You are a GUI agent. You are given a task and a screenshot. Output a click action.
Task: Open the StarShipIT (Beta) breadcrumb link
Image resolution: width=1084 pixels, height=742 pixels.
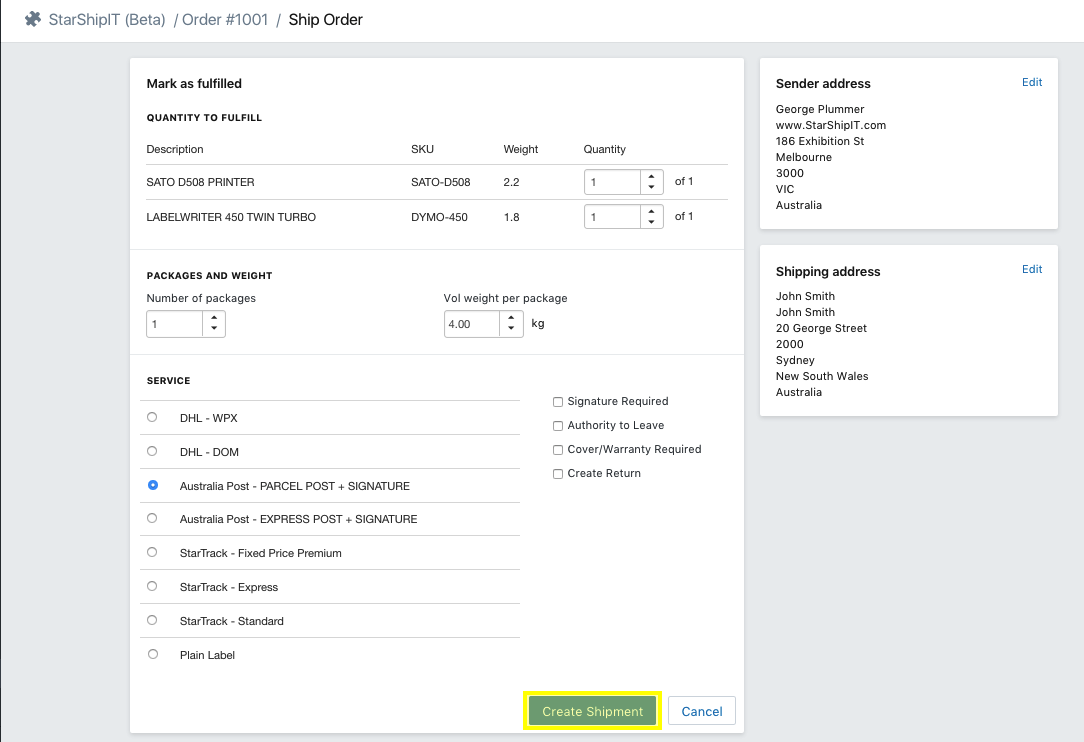(x=106, y=19)
